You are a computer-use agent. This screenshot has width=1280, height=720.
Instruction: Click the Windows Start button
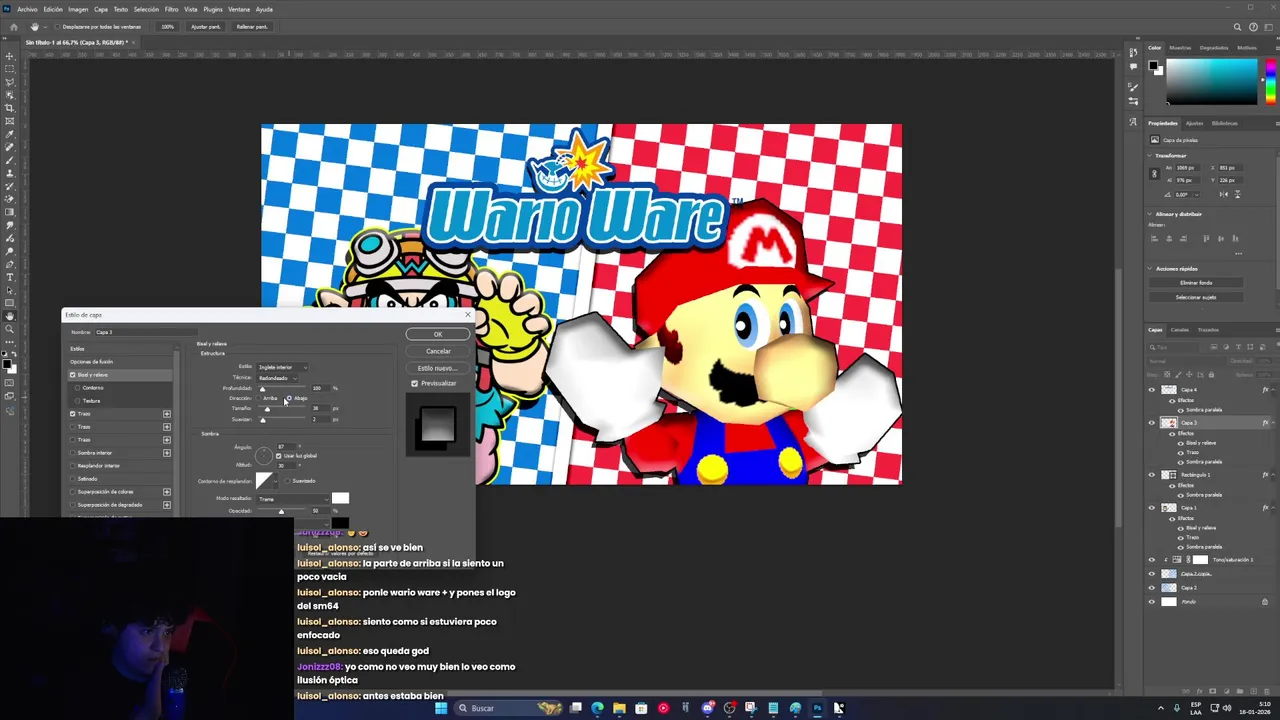(x=441, y=708)
